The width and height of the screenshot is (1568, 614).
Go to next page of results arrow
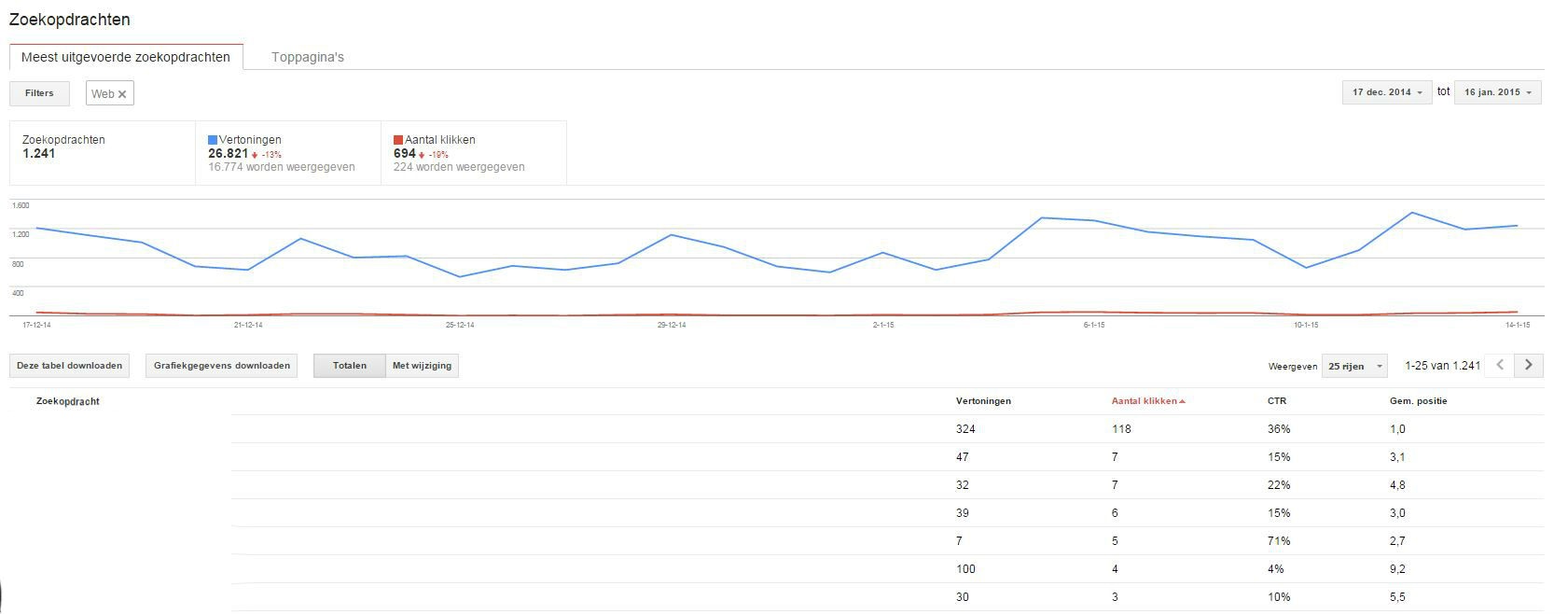(x=1528, y=366)
